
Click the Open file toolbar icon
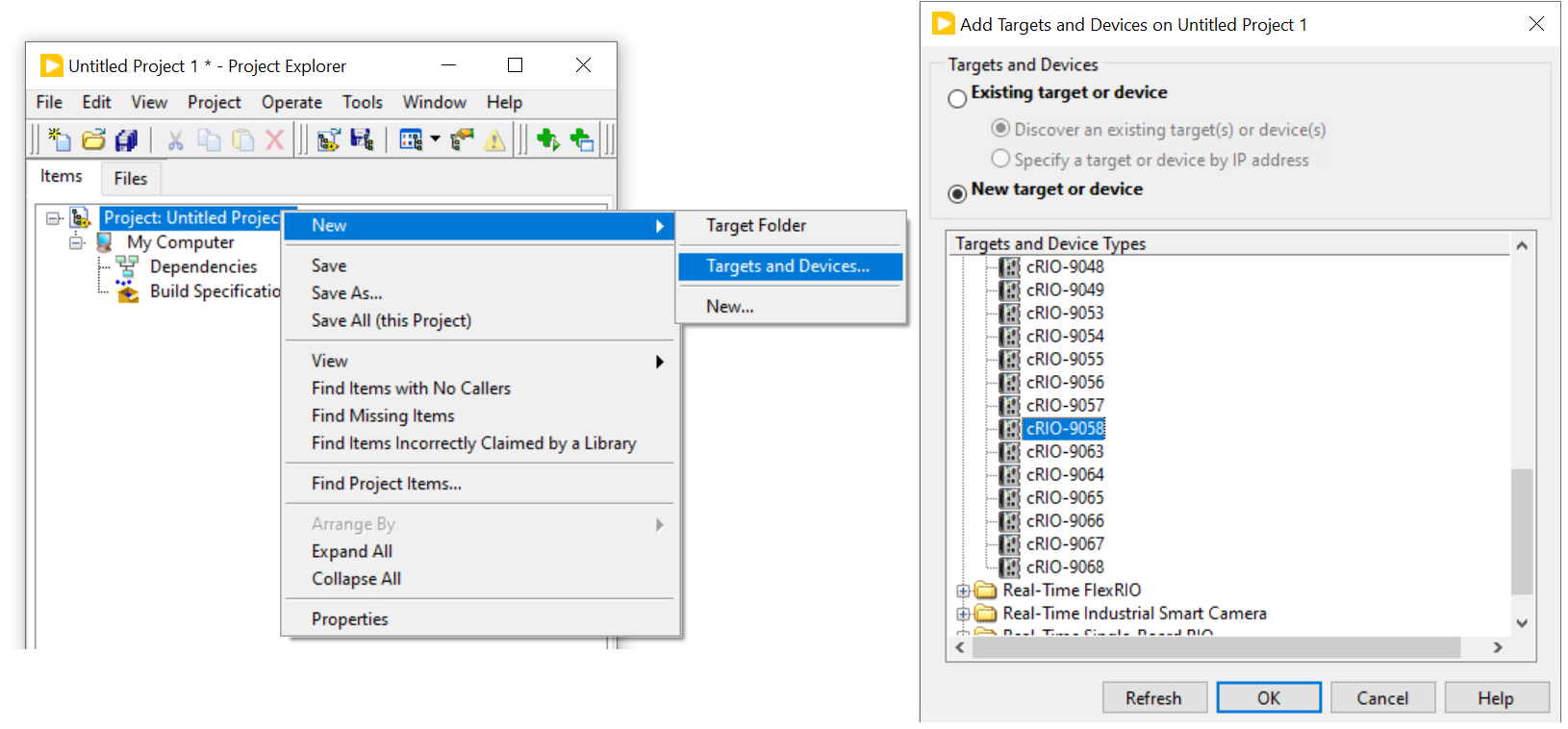[93, 139]
